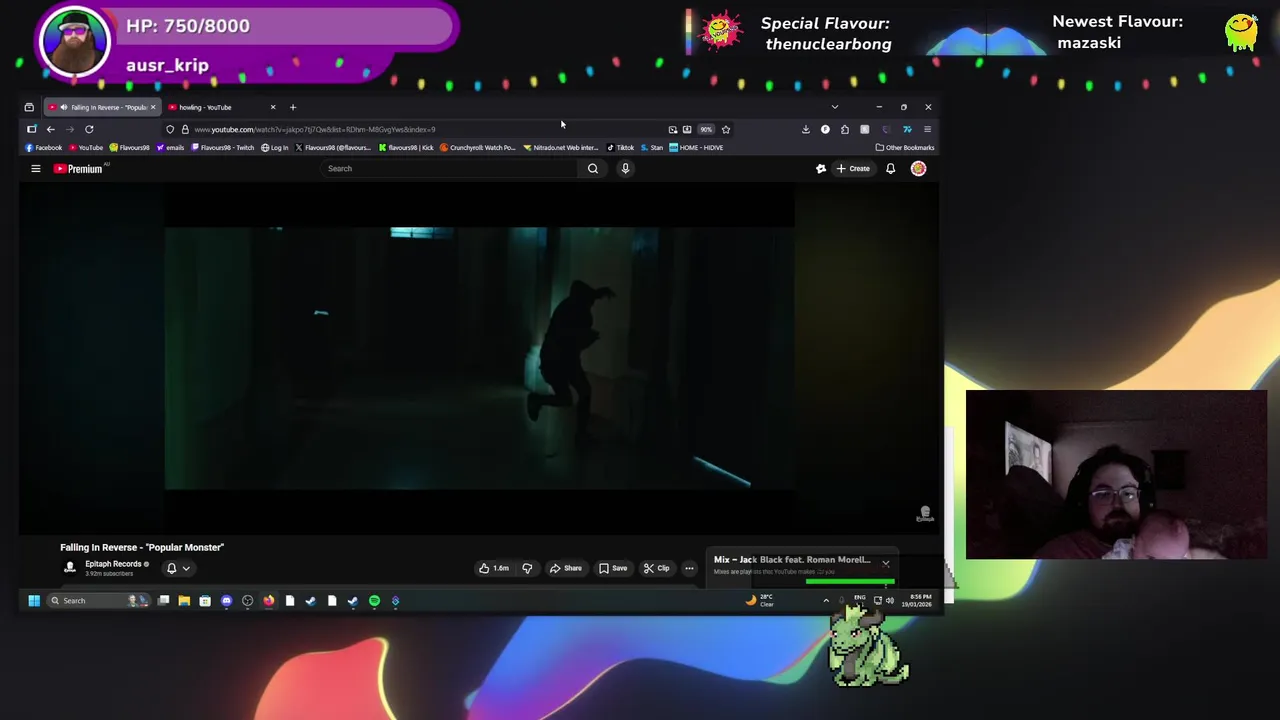This screenshot has height=720, width=1280.
Task: Like the video showing 1.6m likes
Action: click(x=493, y=568)
